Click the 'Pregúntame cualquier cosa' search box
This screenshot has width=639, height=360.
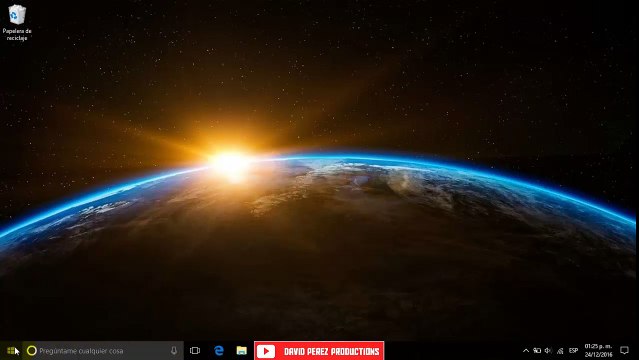point(103,351)
